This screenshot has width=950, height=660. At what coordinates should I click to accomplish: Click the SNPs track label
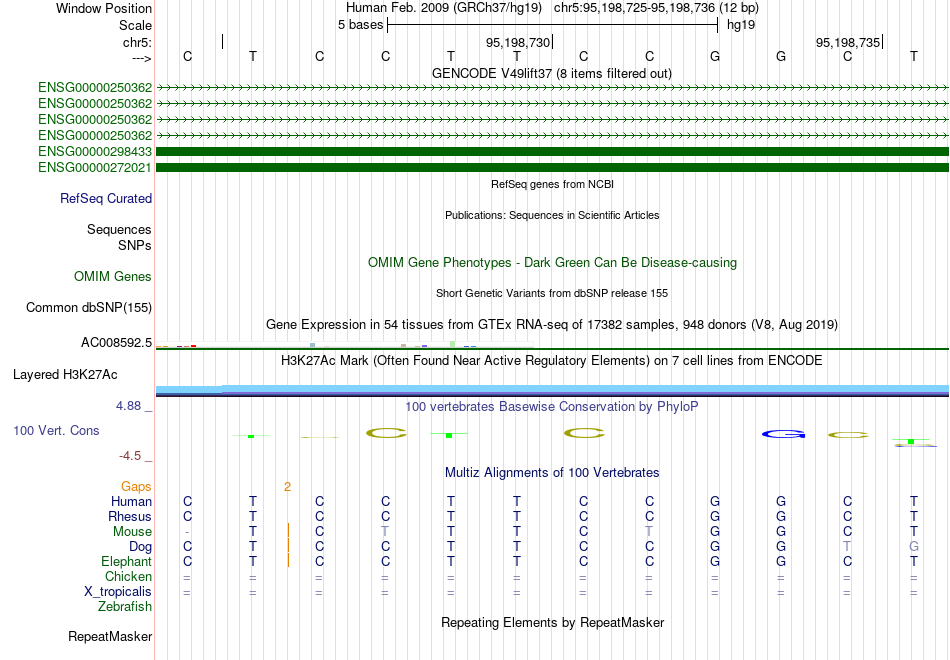tap(135, 245)
